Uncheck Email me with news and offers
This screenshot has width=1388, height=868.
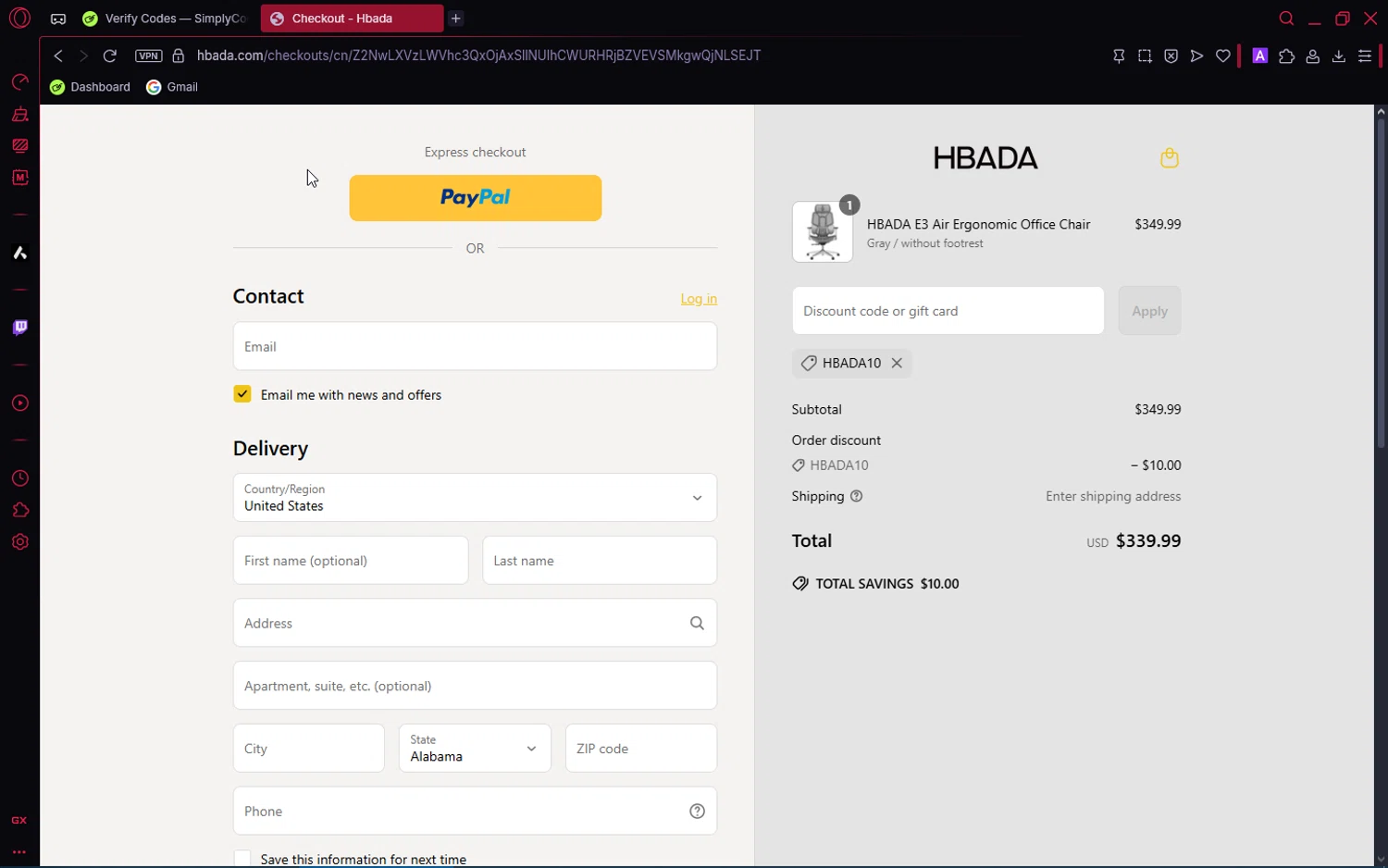click(242, 394)
